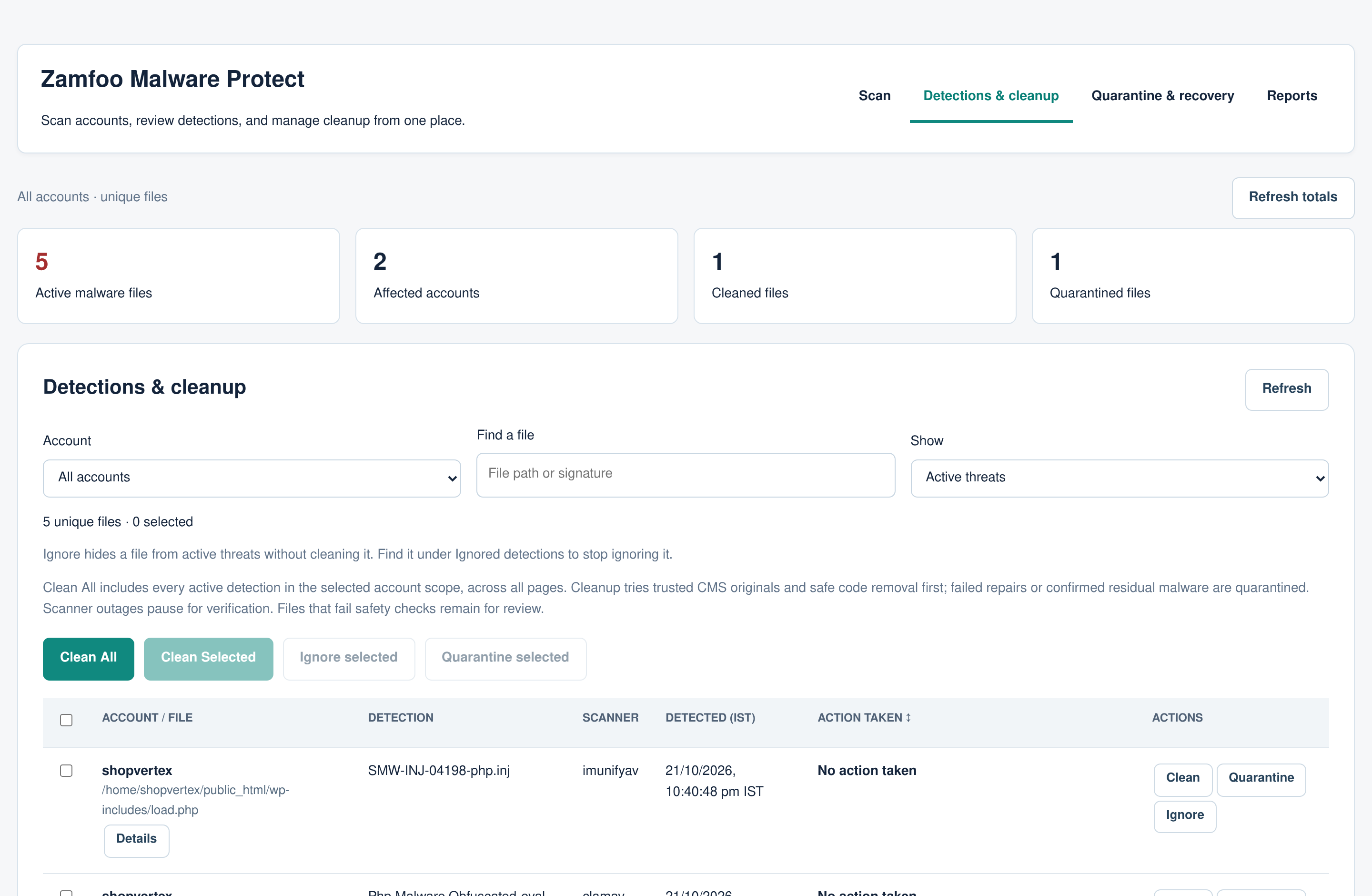Go to the Reports tab

tap(1291, 96)
